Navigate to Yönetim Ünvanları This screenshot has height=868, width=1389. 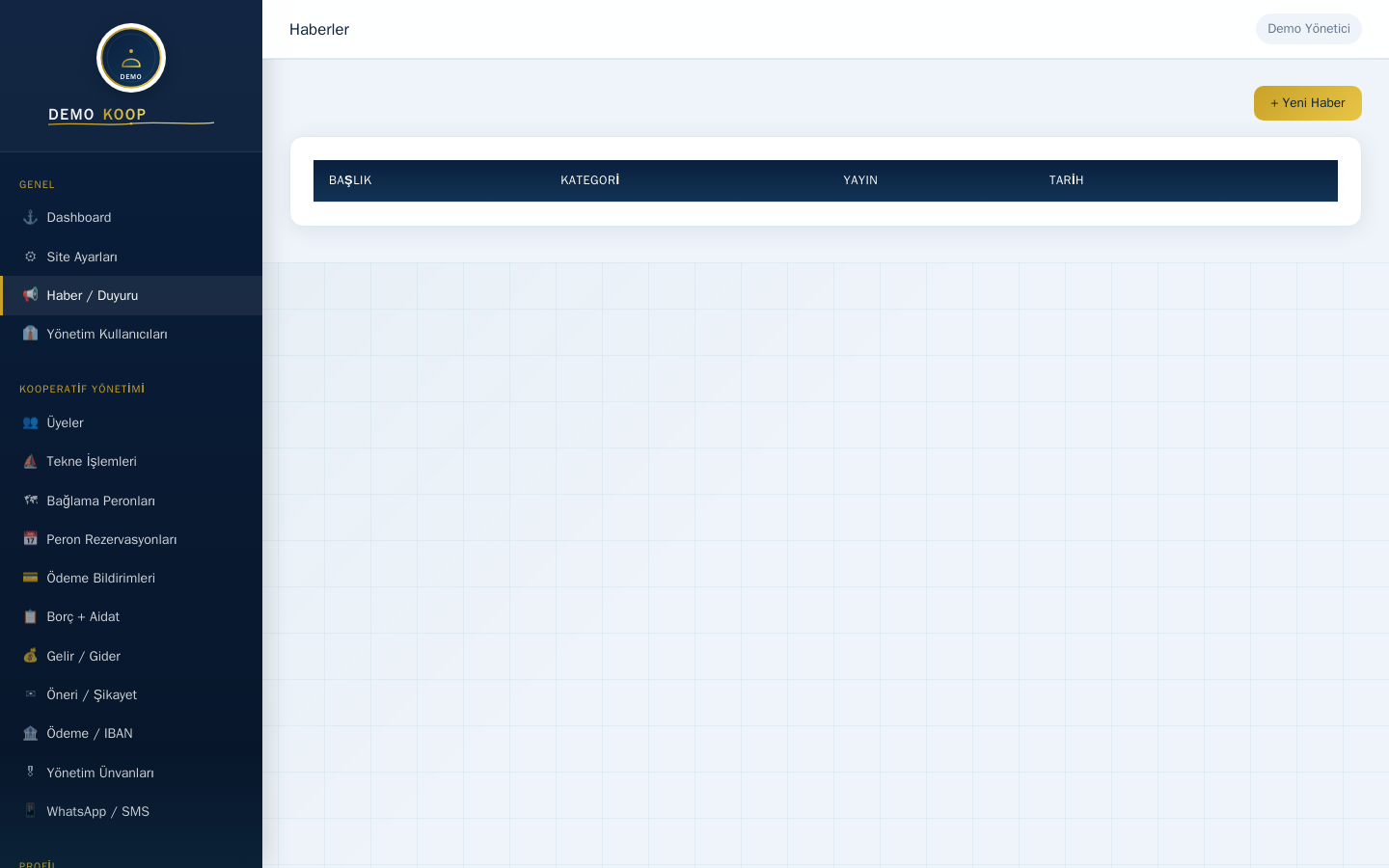131,773
